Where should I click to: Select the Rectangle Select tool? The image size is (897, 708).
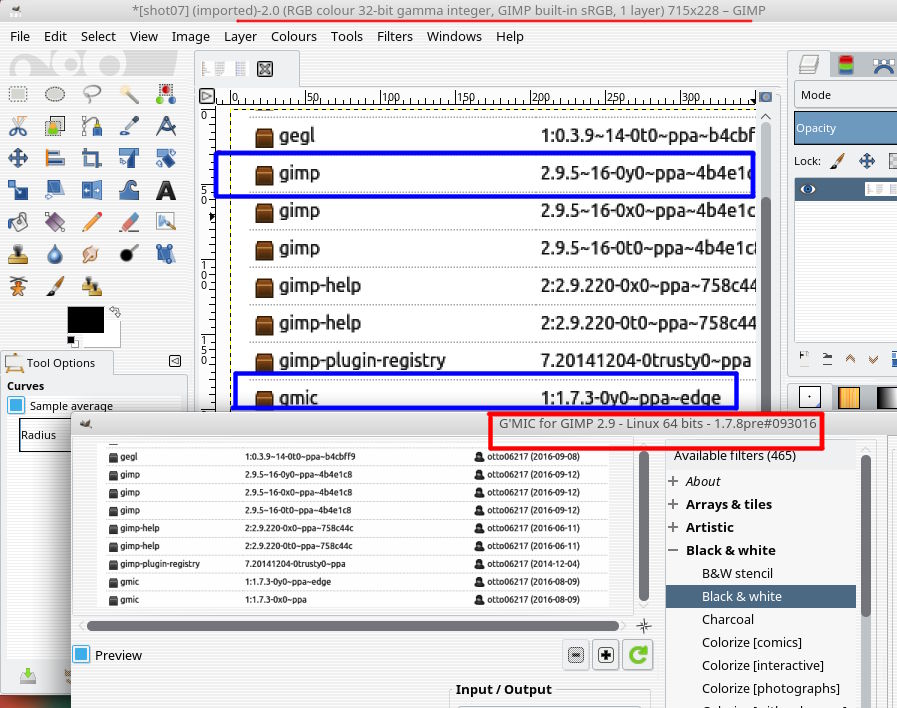18,94
